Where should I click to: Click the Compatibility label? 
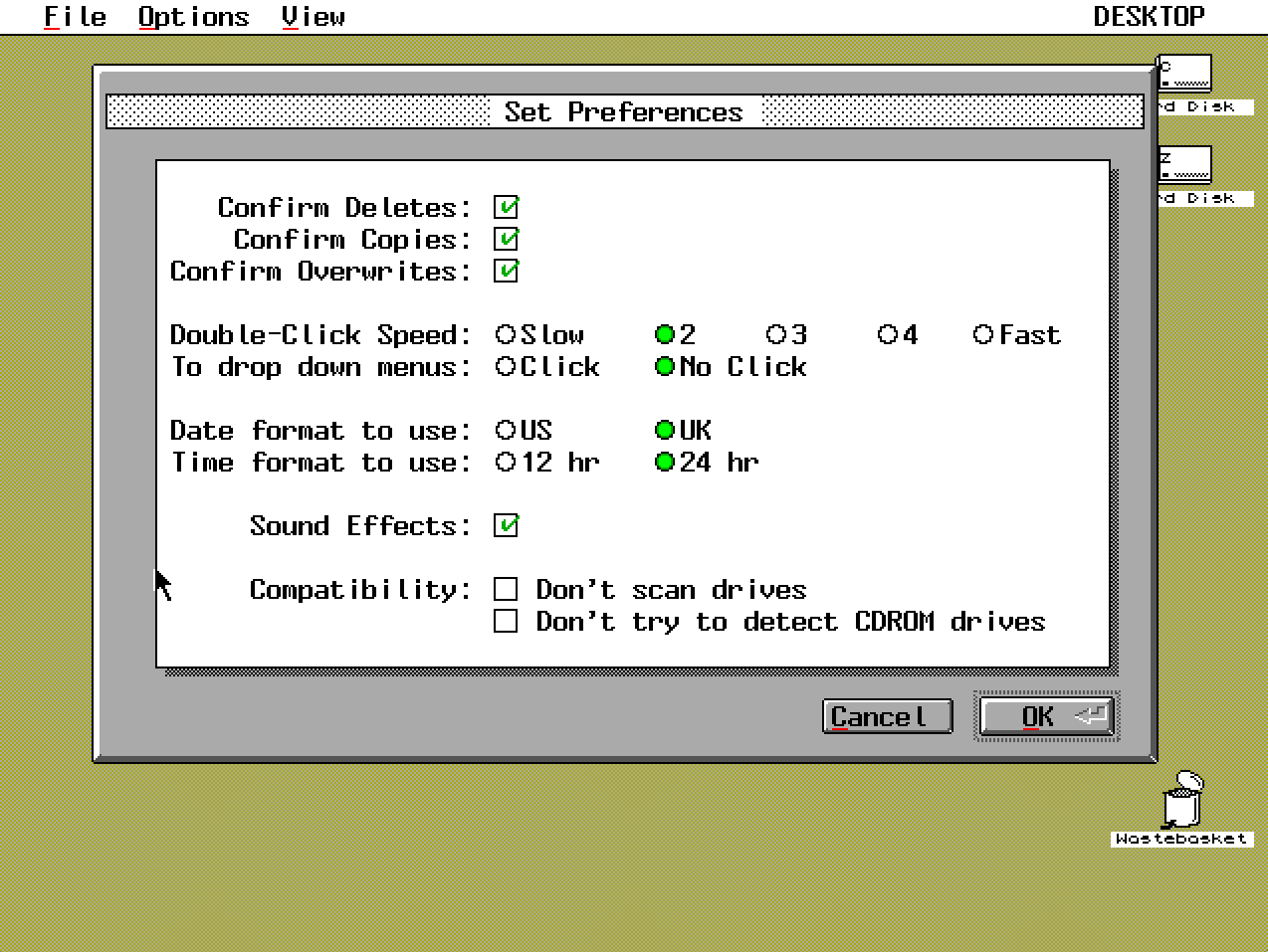coord(360,589)
